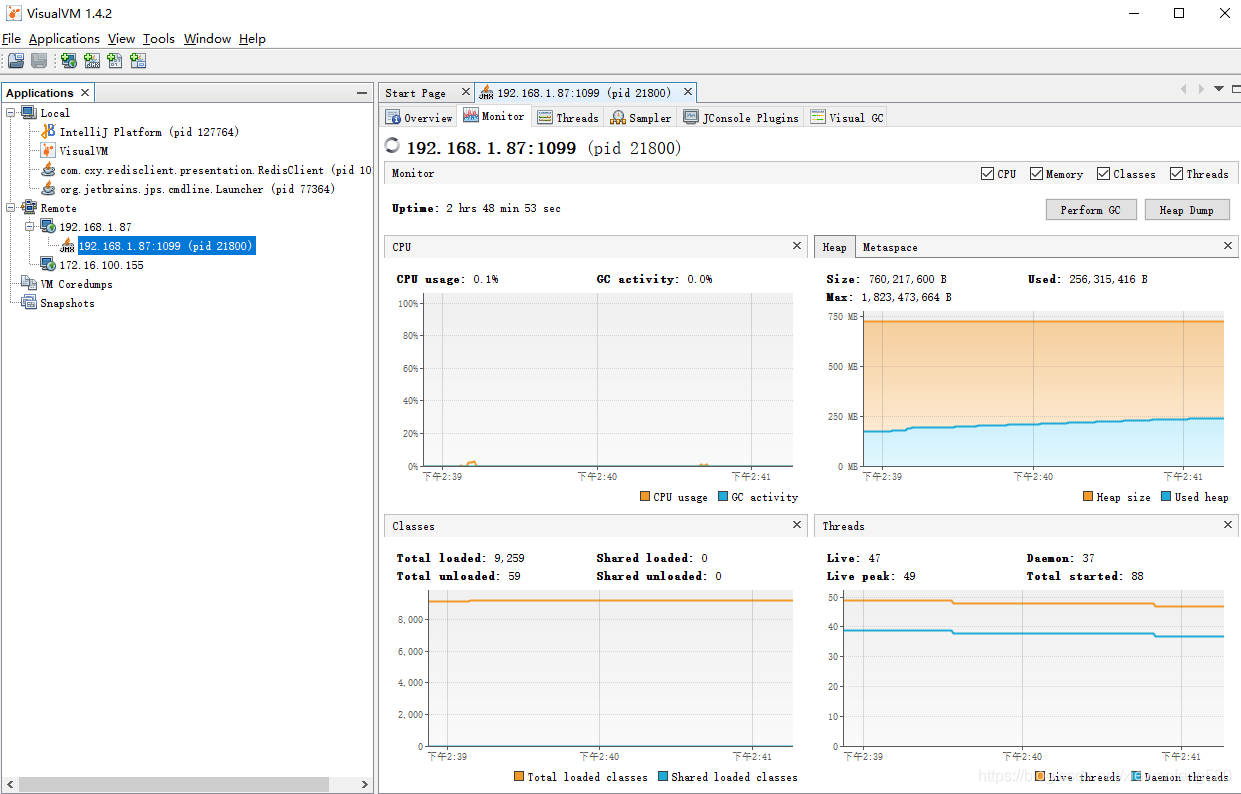
Task: Click the Monitor tab chart icon
Action: (x=471, y=116)
